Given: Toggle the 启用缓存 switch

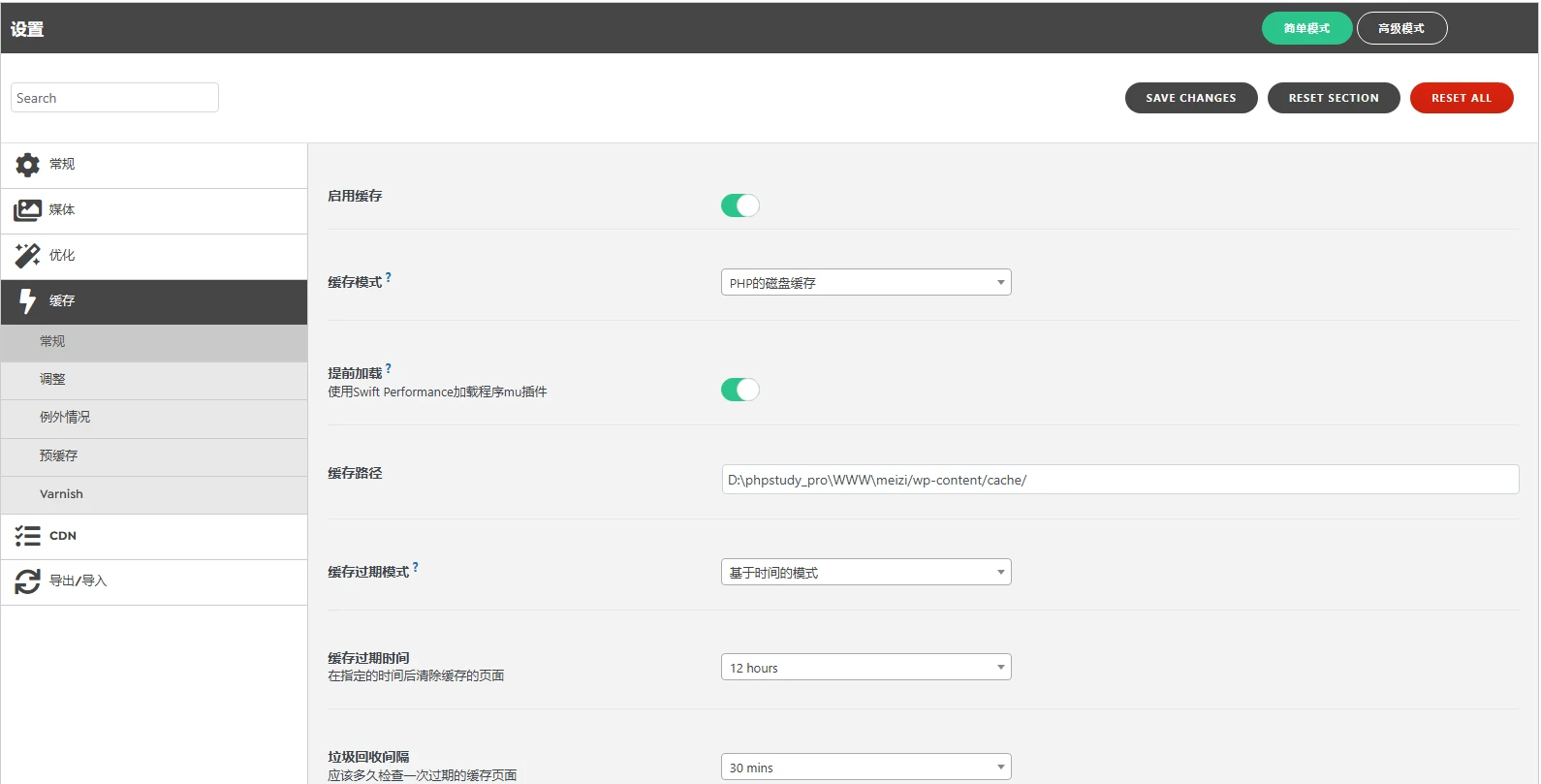Looking at the screenshot, I should 740,205.
